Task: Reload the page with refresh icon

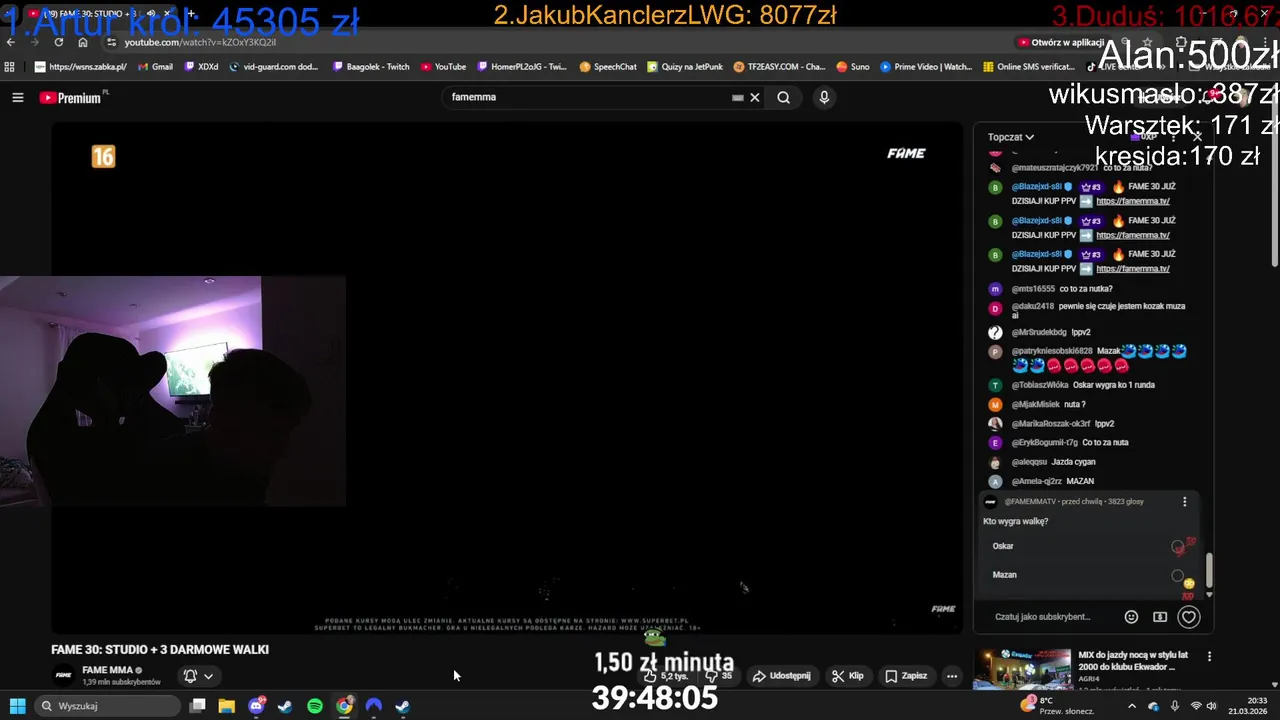Action: coord(59,42)
